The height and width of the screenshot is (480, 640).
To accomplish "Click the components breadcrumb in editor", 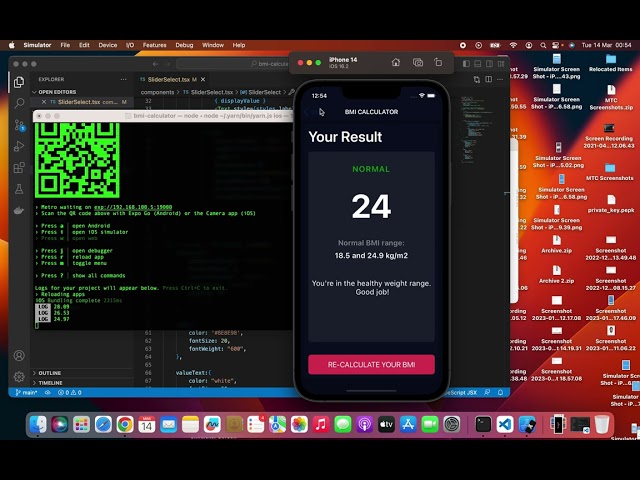I will coord(157,92).
